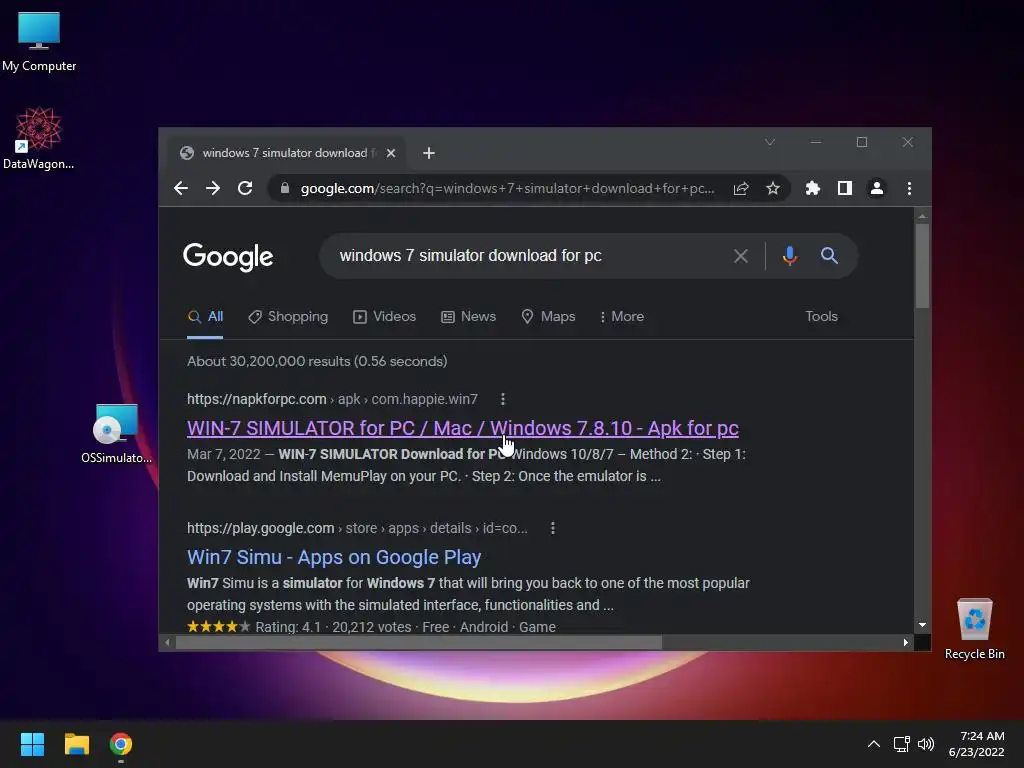Show hidden system tray icons
Viewport: 1024px width, 768px height.
pyautogui.click(x=873, y=744)
